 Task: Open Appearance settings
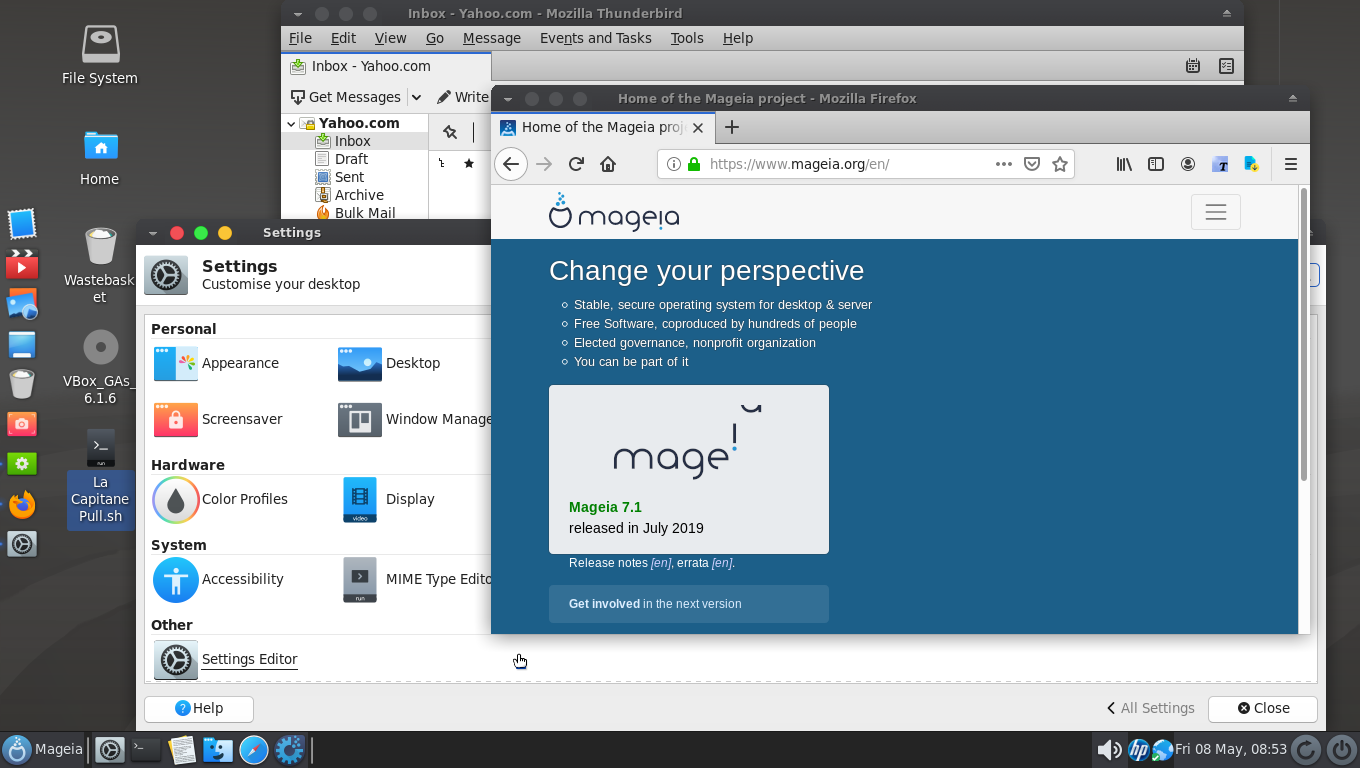(216, 363)
